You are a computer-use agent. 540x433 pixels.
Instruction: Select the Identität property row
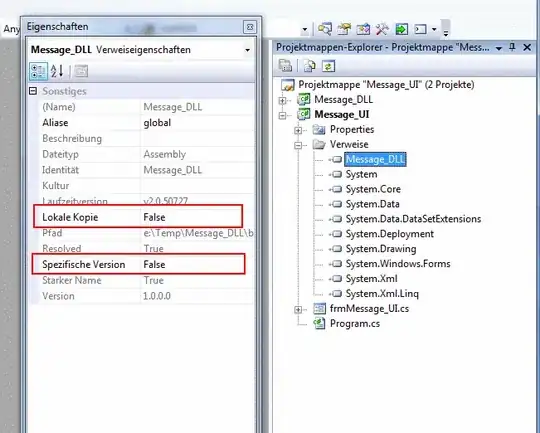(x=142, y=170)
